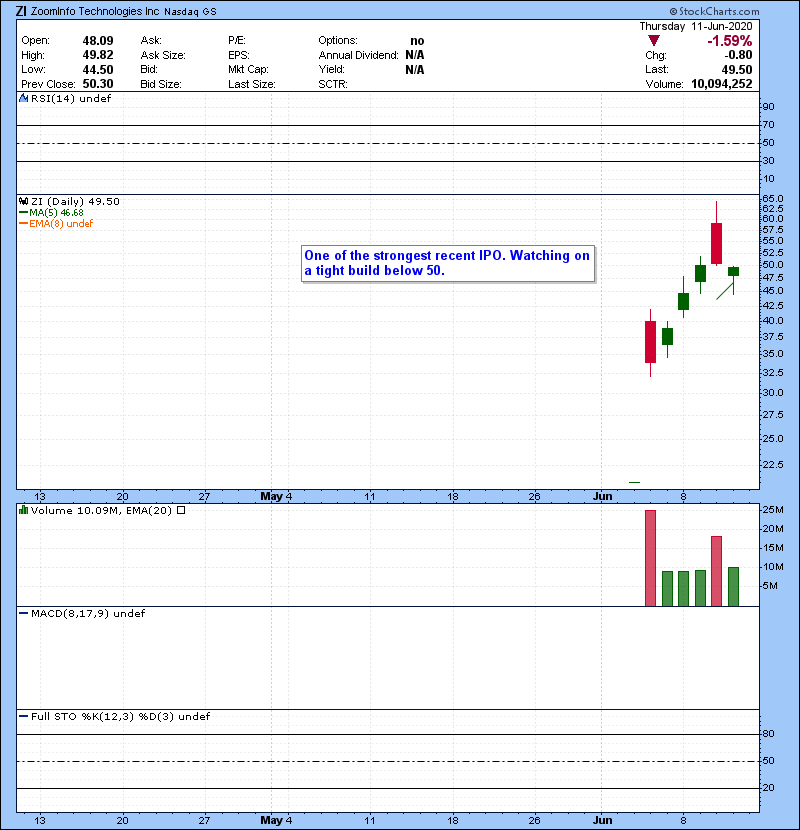Click the orange EMA(8) legend line
This screenshot has height=830, width=800.
click(x=23, y=224)
